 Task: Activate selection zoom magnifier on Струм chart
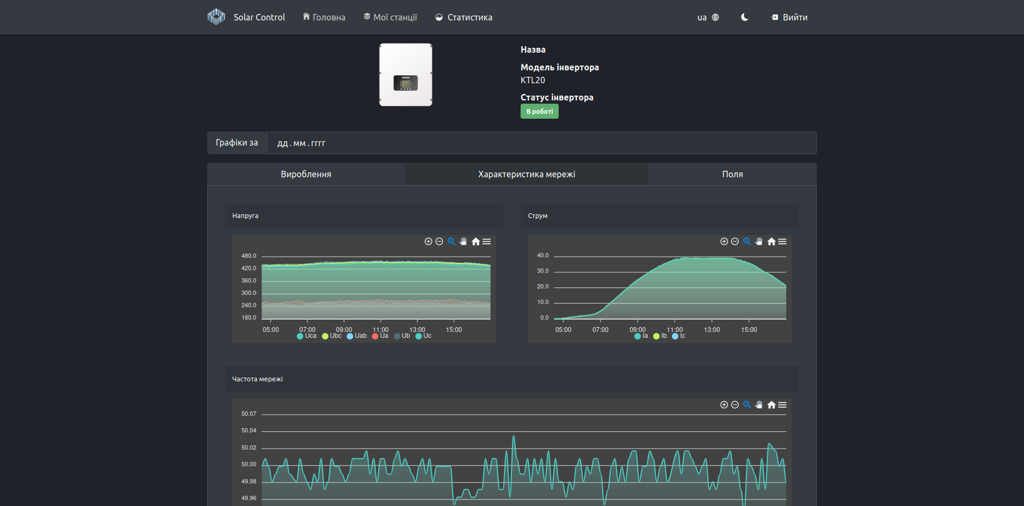(747, 241)
